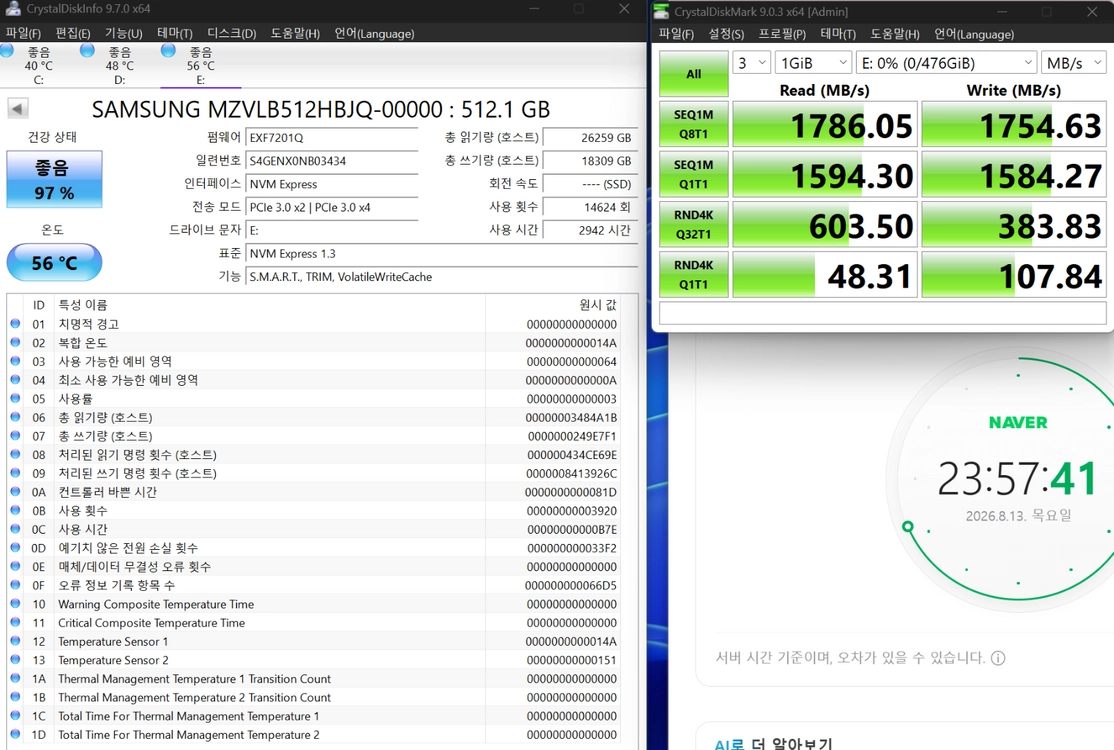Click the D: drive status orb
The height and width of the screenshot is (750, 1114).
[87, 50]
